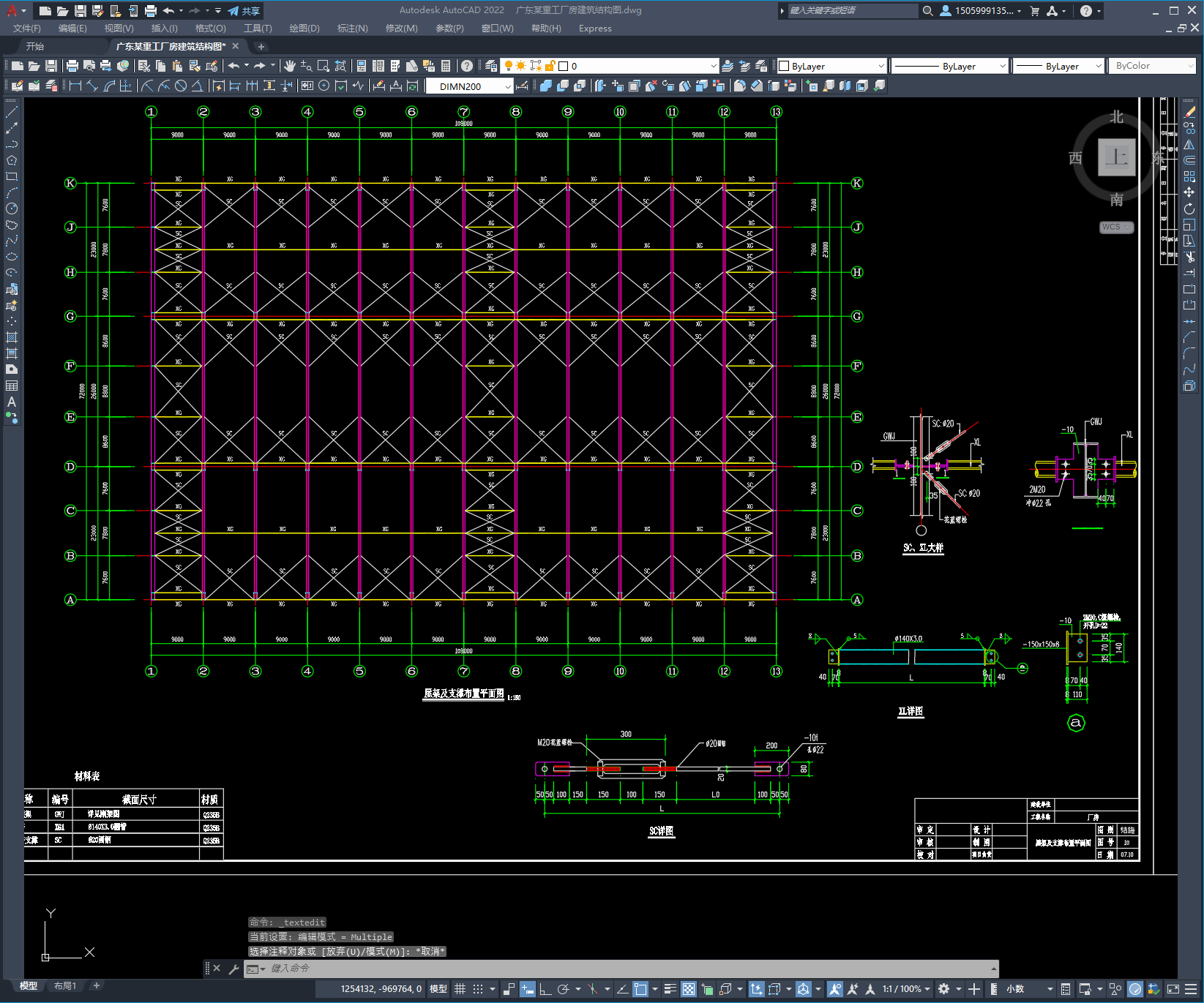This screenshot has height=1003, width=1204.
Task: Switch to the 开始 start tab
Action: tap(35, 46)
